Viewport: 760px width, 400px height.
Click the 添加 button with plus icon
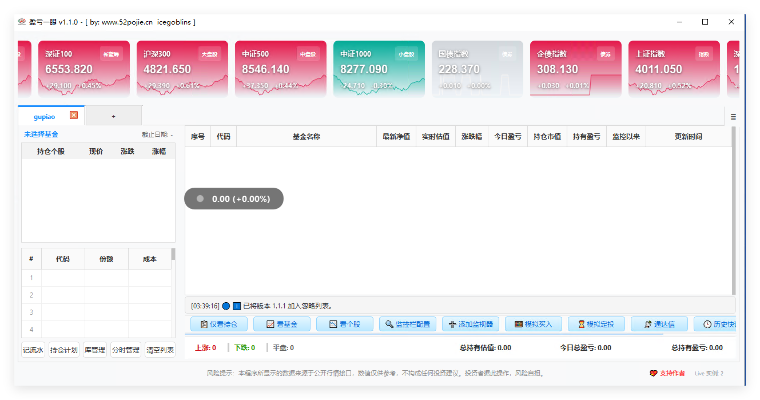[x=471, y=324]
